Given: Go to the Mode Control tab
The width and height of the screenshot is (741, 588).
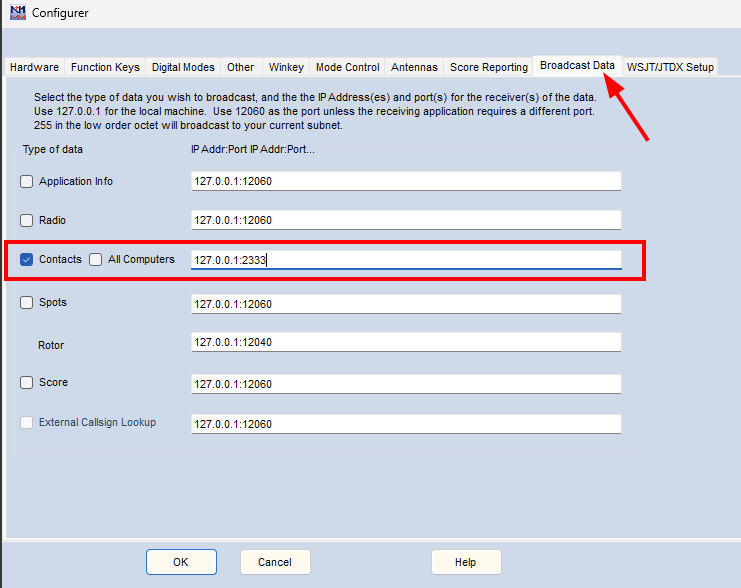Looking at the screenshot, I should (347, 68).
